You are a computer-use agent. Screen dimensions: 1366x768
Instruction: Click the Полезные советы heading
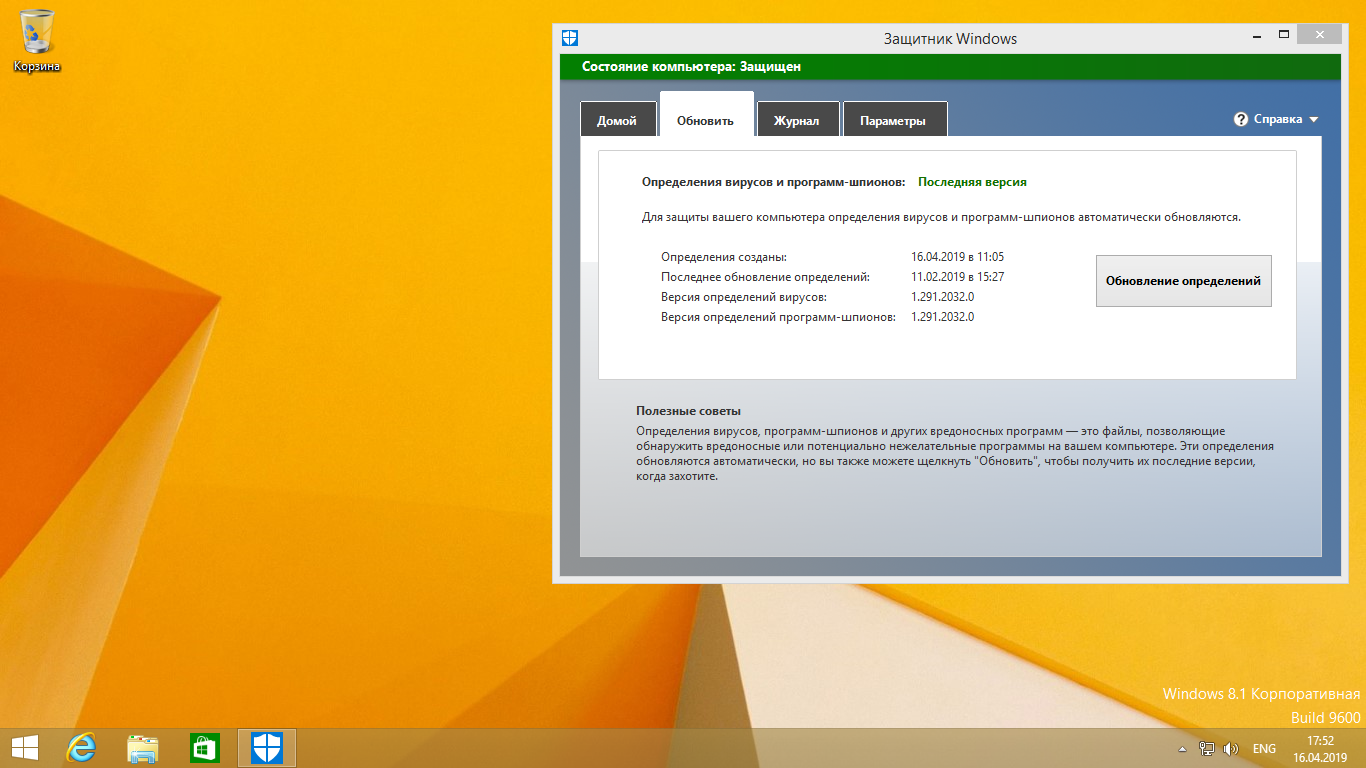click(688, 411)
